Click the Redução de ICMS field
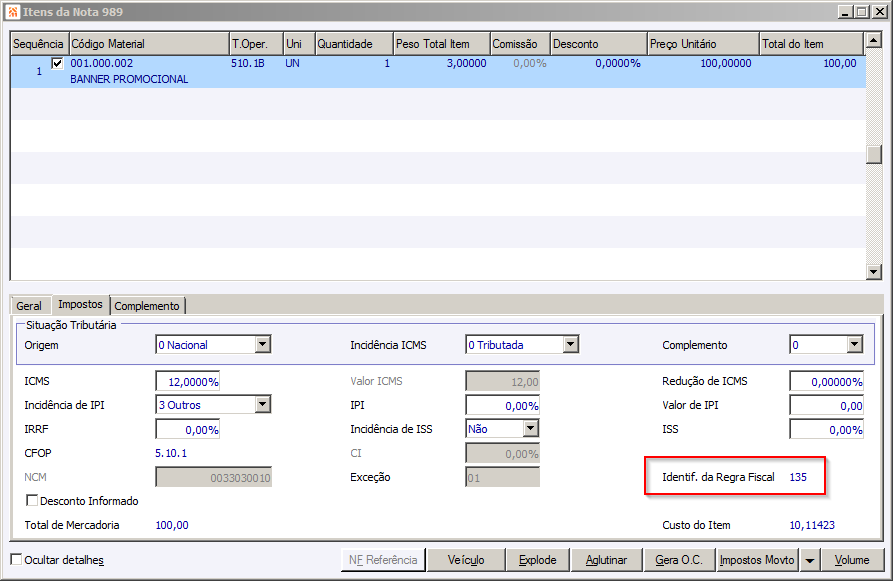This screenshot has height=581, width=893. click(x=826, y=382)
